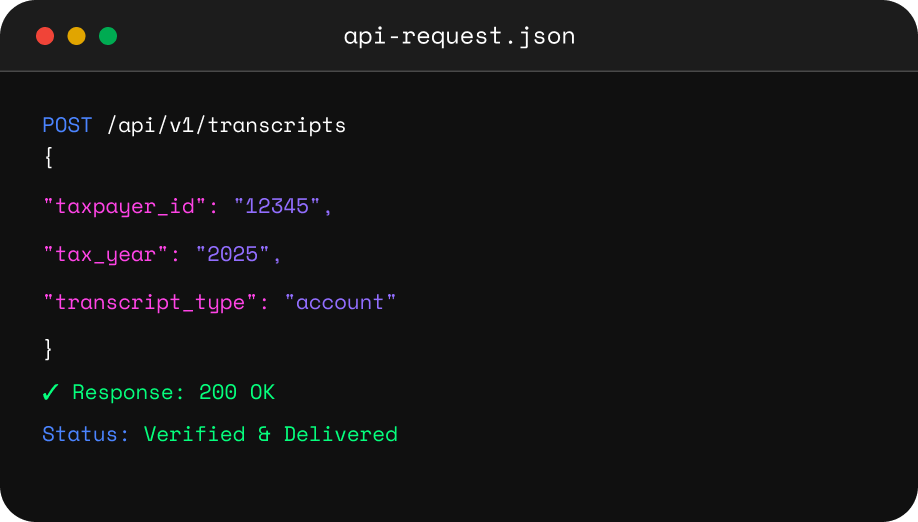Select the "2025" value
The image size is (918, 522).
click(232, 255)
